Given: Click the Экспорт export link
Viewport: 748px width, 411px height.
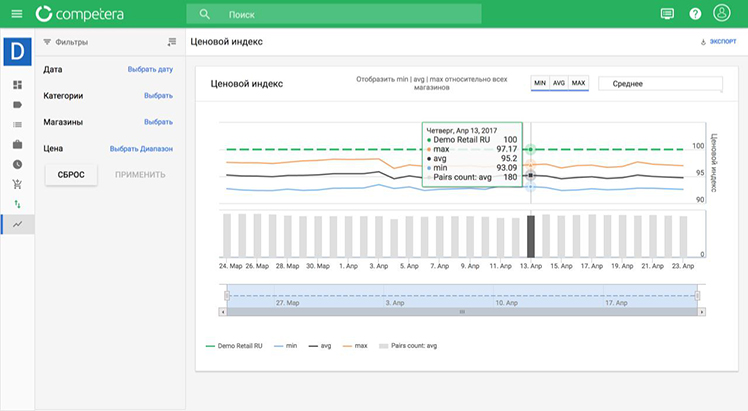Looking at the screenshot, I should (718, 41).
